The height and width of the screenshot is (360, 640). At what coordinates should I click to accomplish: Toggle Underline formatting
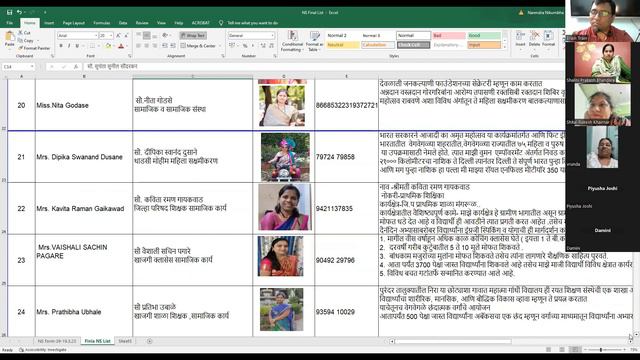pyautogui.click(x=77, y=46)
